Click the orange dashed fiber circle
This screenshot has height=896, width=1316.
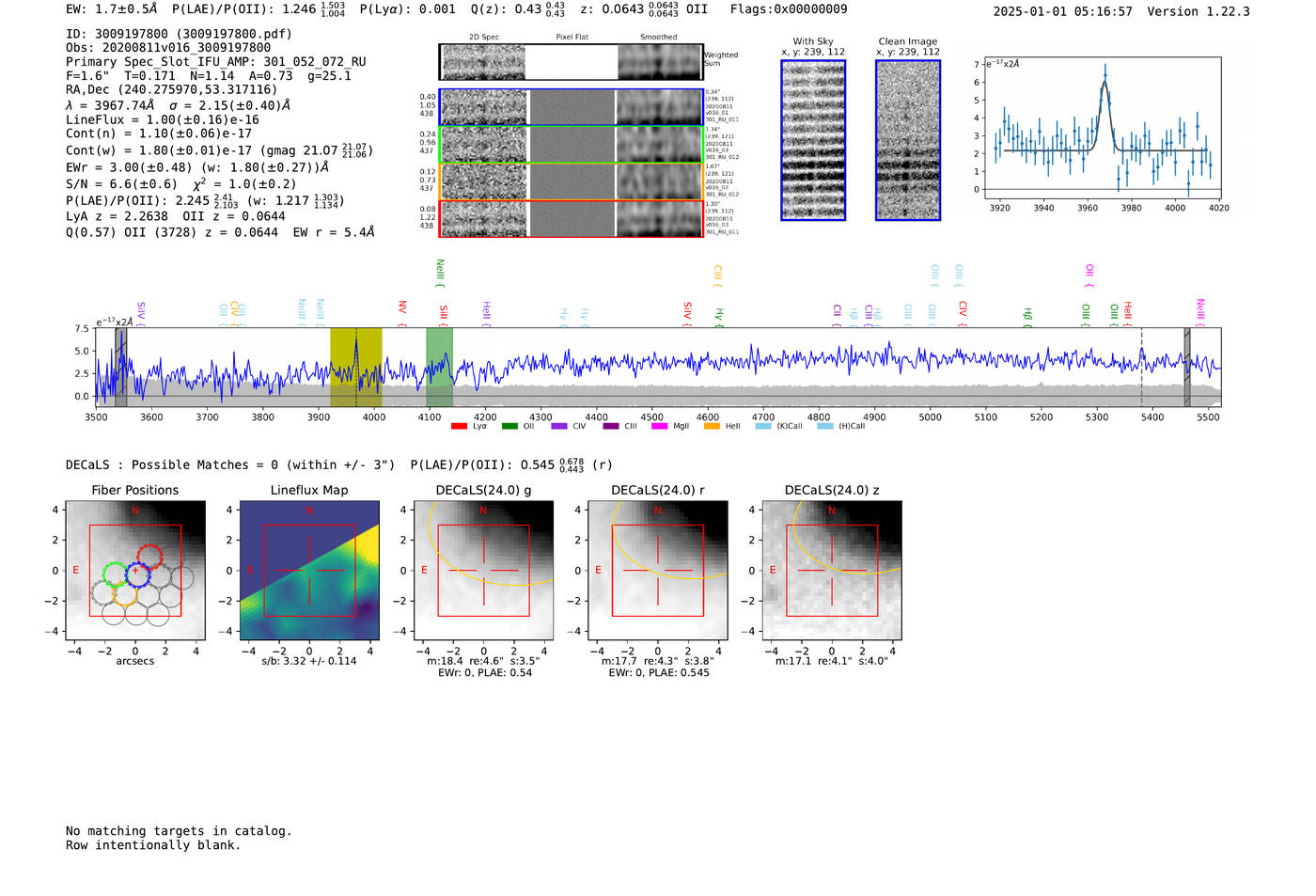pyautogui.click(x=125, y=594)
